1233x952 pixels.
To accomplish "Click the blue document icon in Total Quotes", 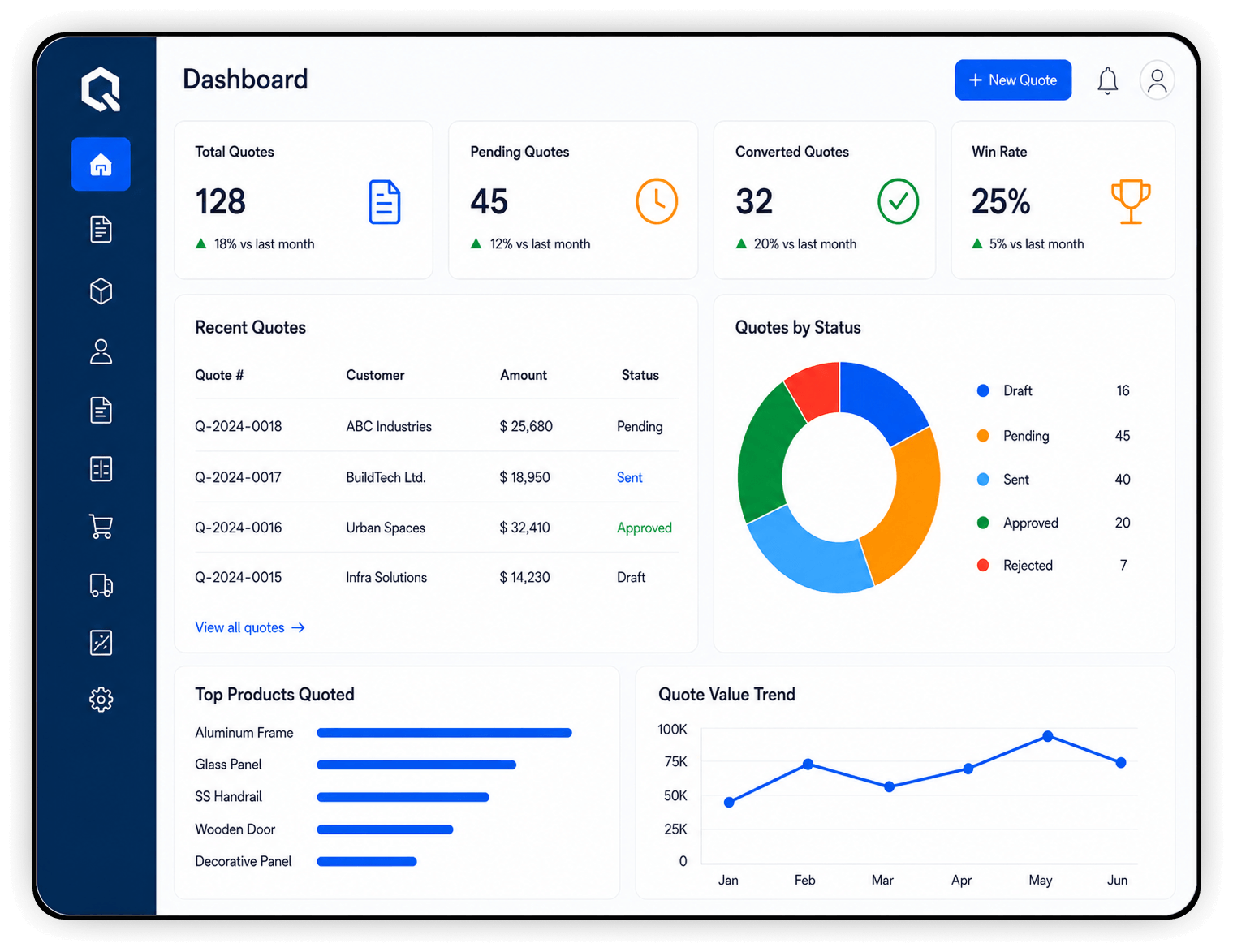I will [385, 202].
